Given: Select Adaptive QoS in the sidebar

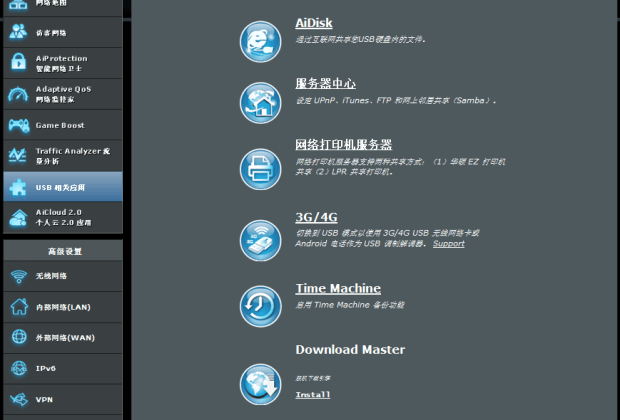Looking at the screenshot, I should [x=63, y=94].
